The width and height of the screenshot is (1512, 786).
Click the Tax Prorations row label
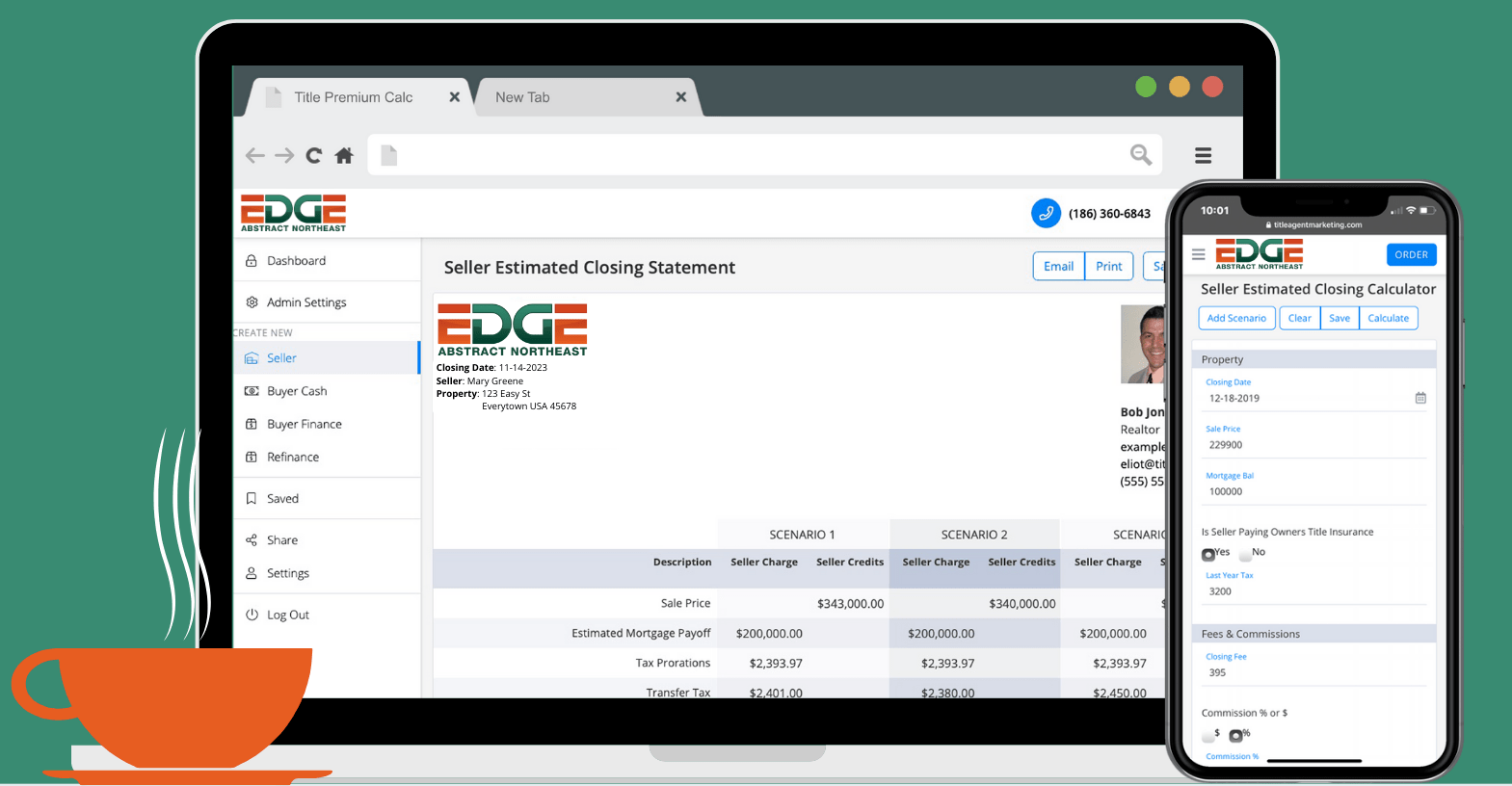(673, 663)
